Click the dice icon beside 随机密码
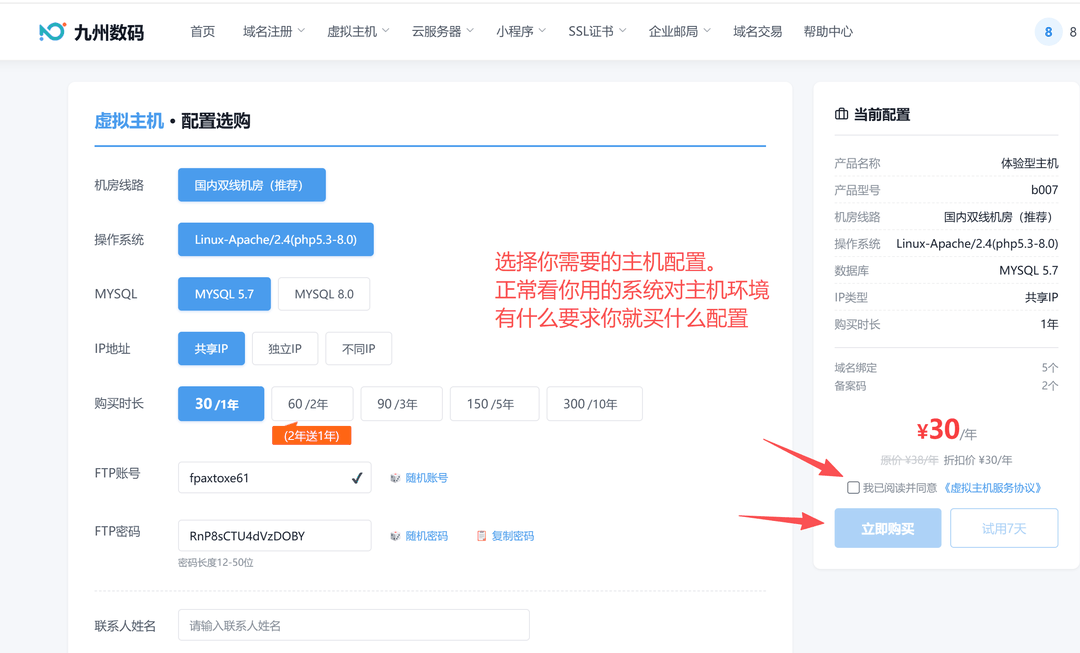1080x653 pixels. [x=395, y=536]
